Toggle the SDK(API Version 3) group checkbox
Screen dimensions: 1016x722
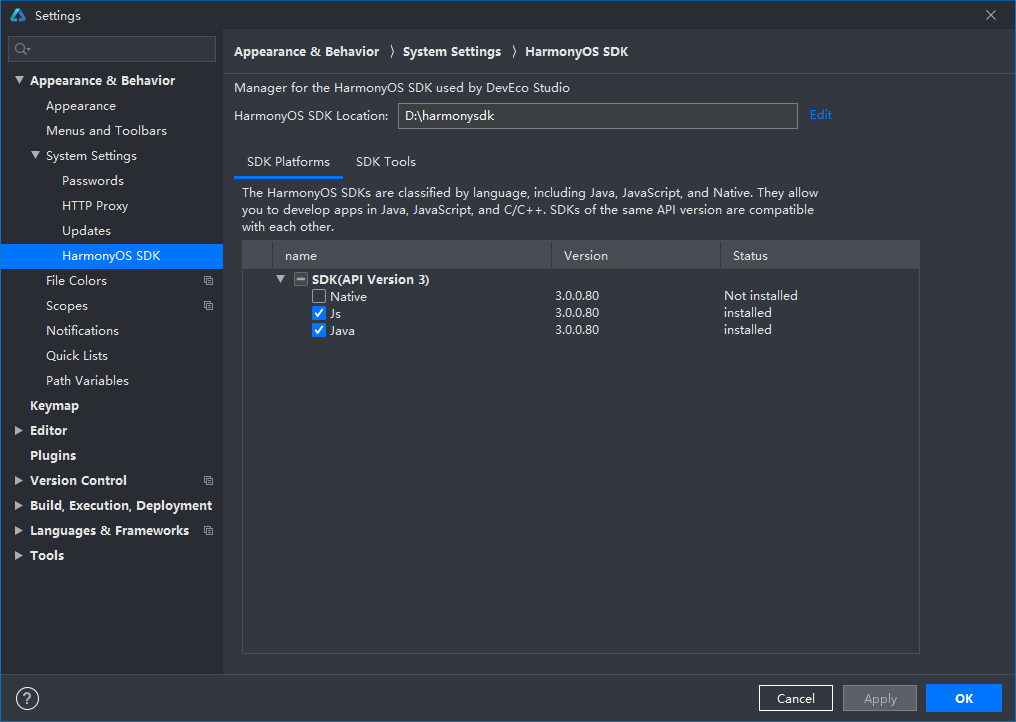click(301, 279)
